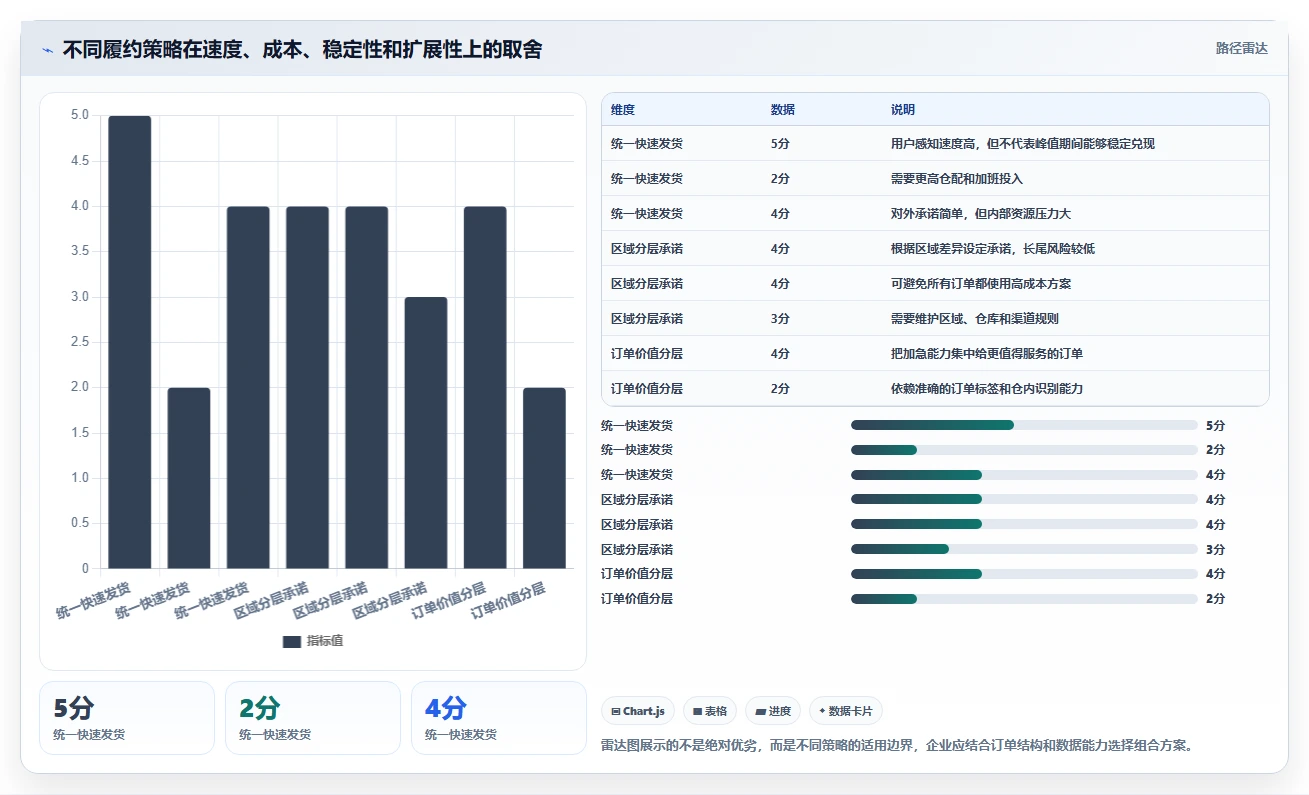
Task: Click the 4分 progress bar for 订单价值分层
Action: tap(1024, 574)
